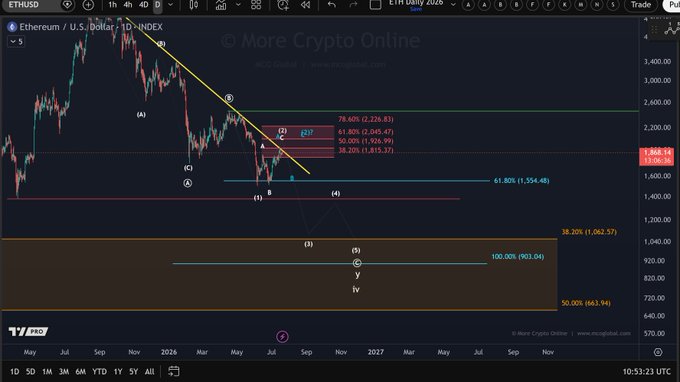Click the TradingView PRO logo
Screen dimensions: 680x382
pos(28,332)
